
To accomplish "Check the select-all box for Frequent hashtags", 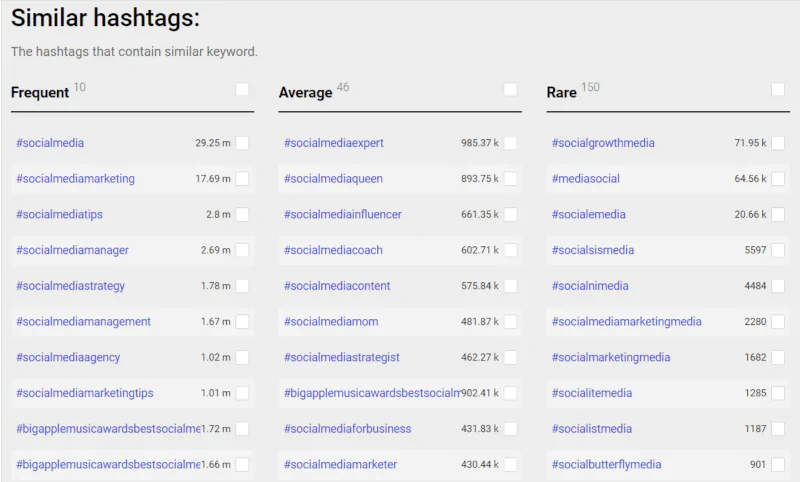I will click(x=242, y=90).
